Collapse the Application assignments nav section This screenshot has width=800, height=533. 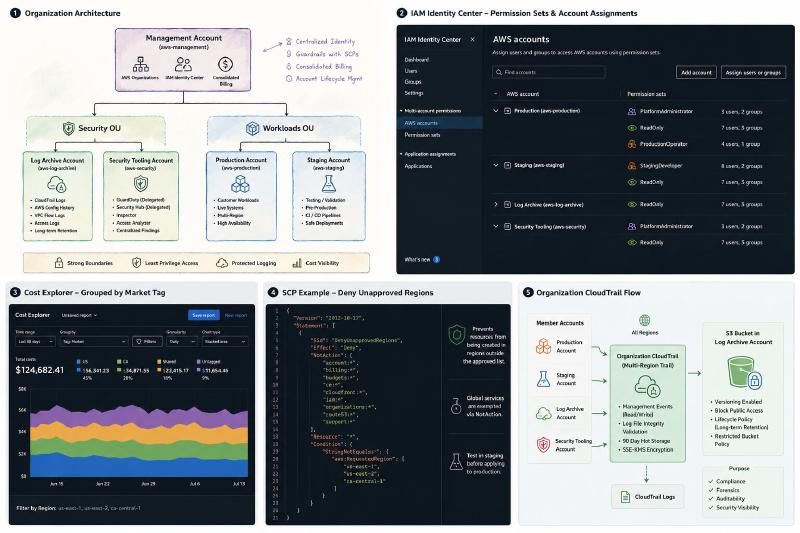(402, 154)
